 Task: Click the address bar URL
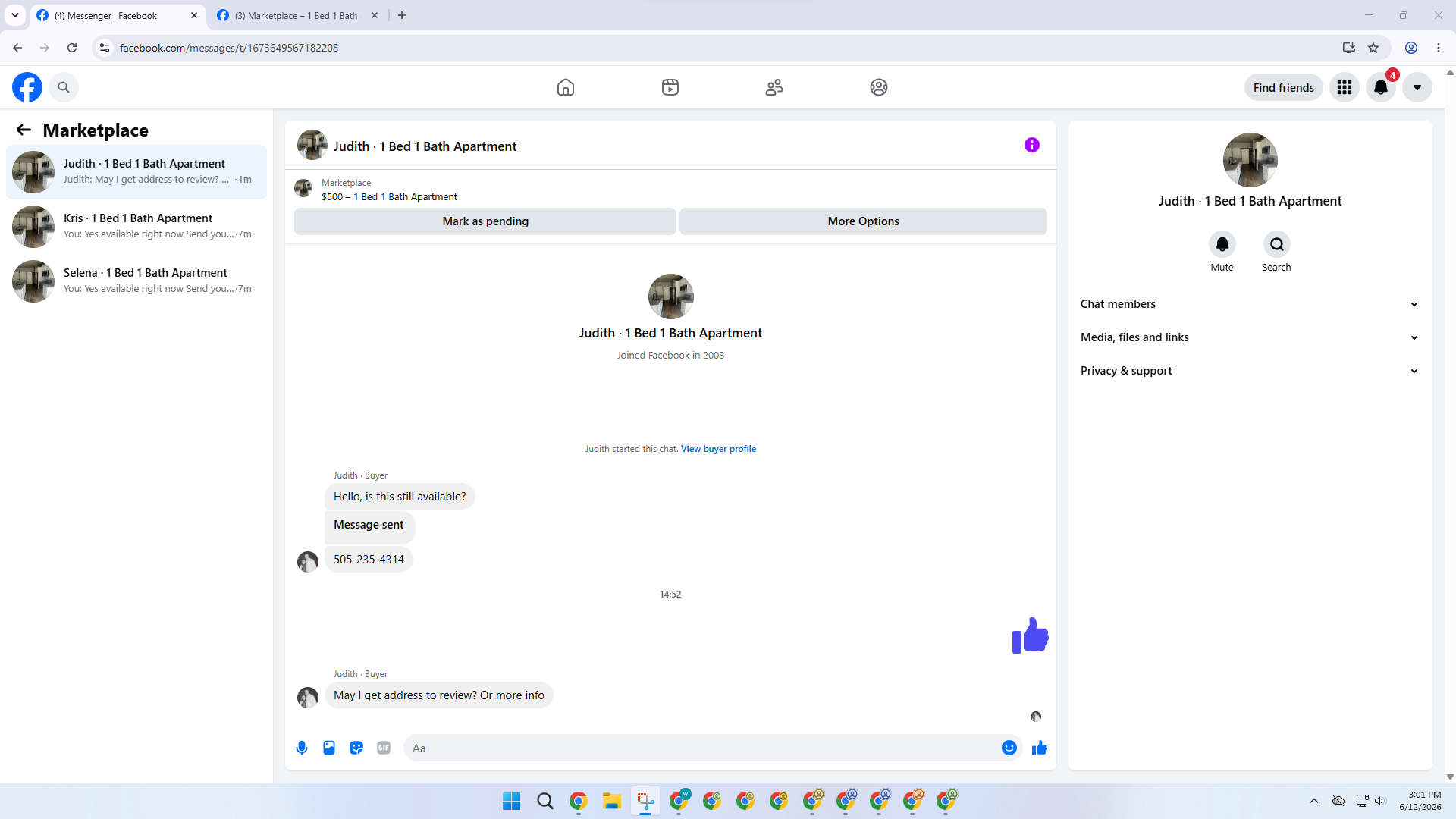coord(229,48)
